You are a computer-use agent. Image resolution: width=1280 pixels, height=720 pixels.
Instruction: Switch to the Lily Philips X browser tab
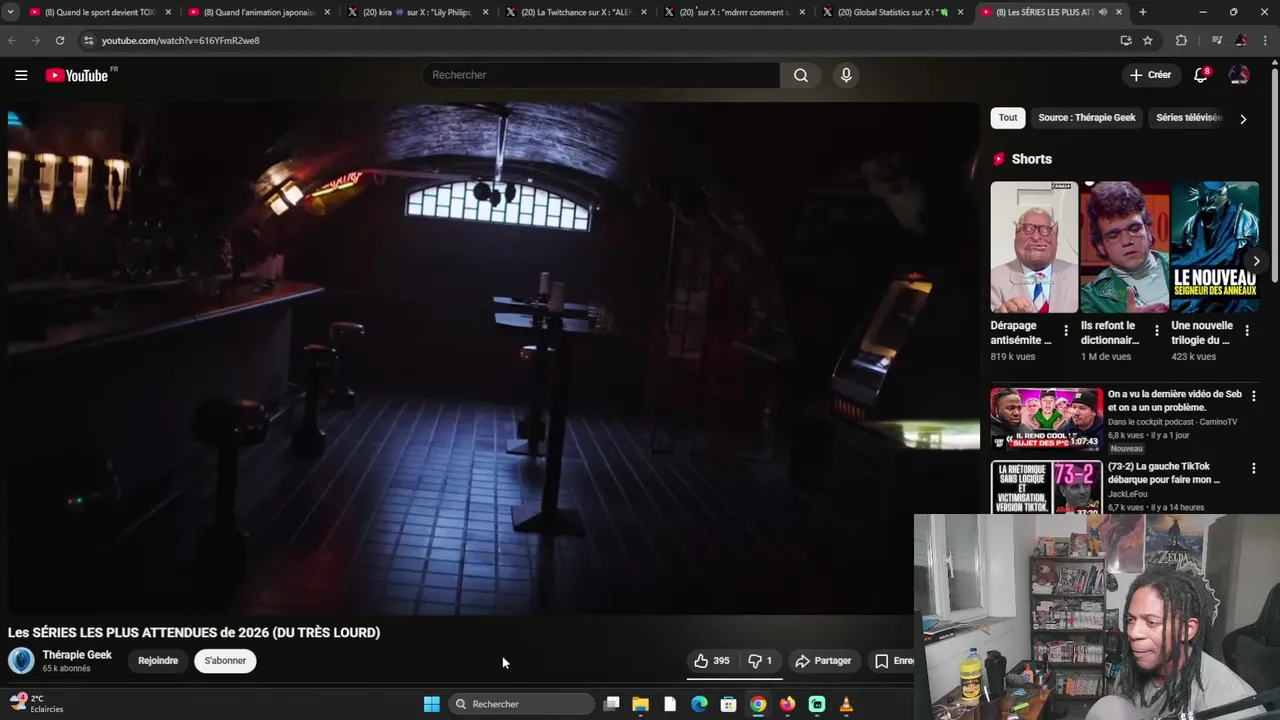pyautogui.click(x=417, y=12)
